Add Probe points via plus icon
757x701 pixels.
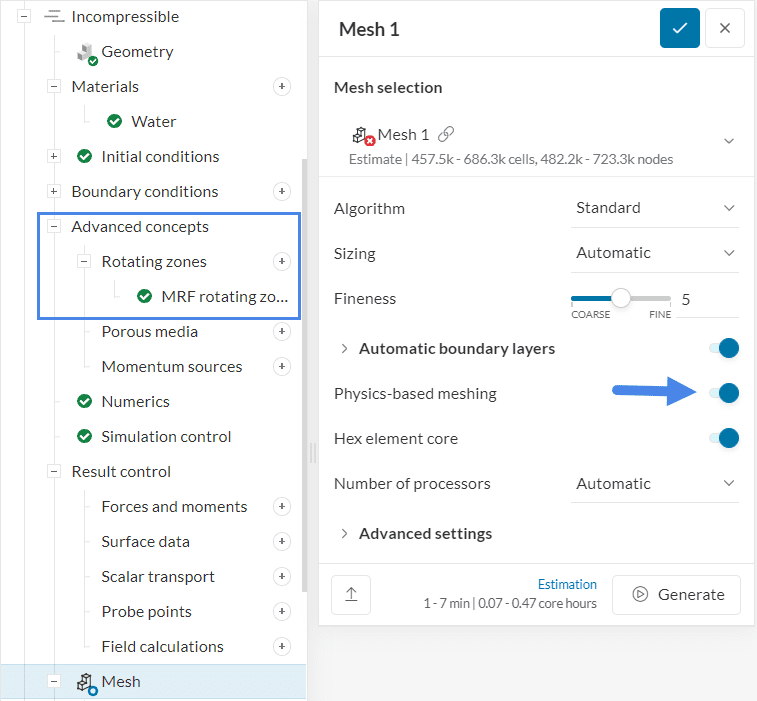click(282, 612)
